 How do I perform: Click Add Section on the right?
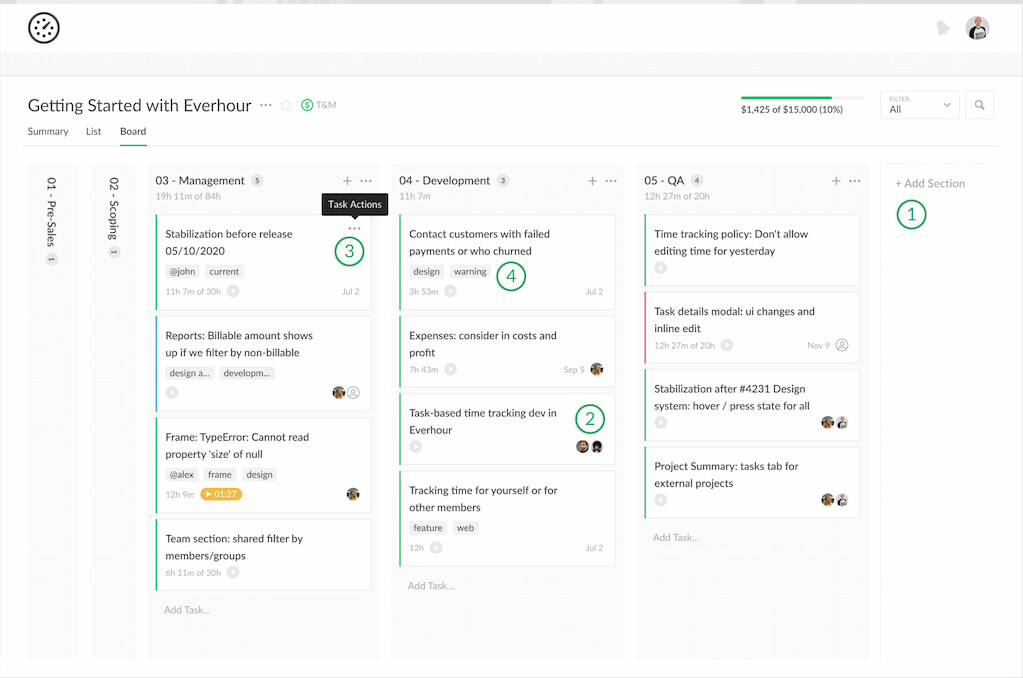(x=929, y=183)
